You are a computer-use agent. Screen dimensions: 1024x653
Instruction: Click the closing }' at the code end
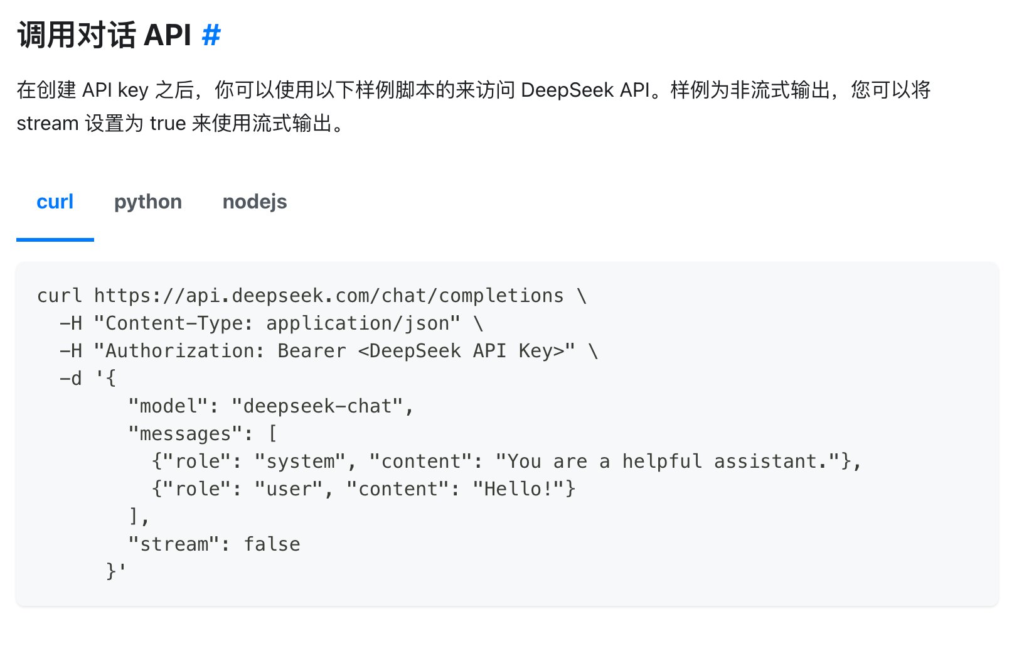(116, 571)
